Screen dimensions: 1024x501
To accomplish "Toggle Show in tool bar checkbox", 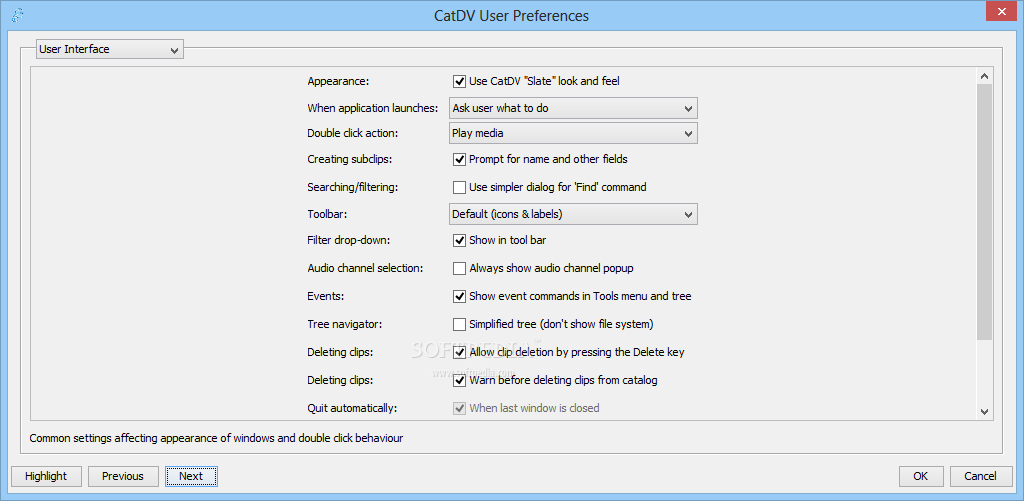I will click(x=458, y=240).
